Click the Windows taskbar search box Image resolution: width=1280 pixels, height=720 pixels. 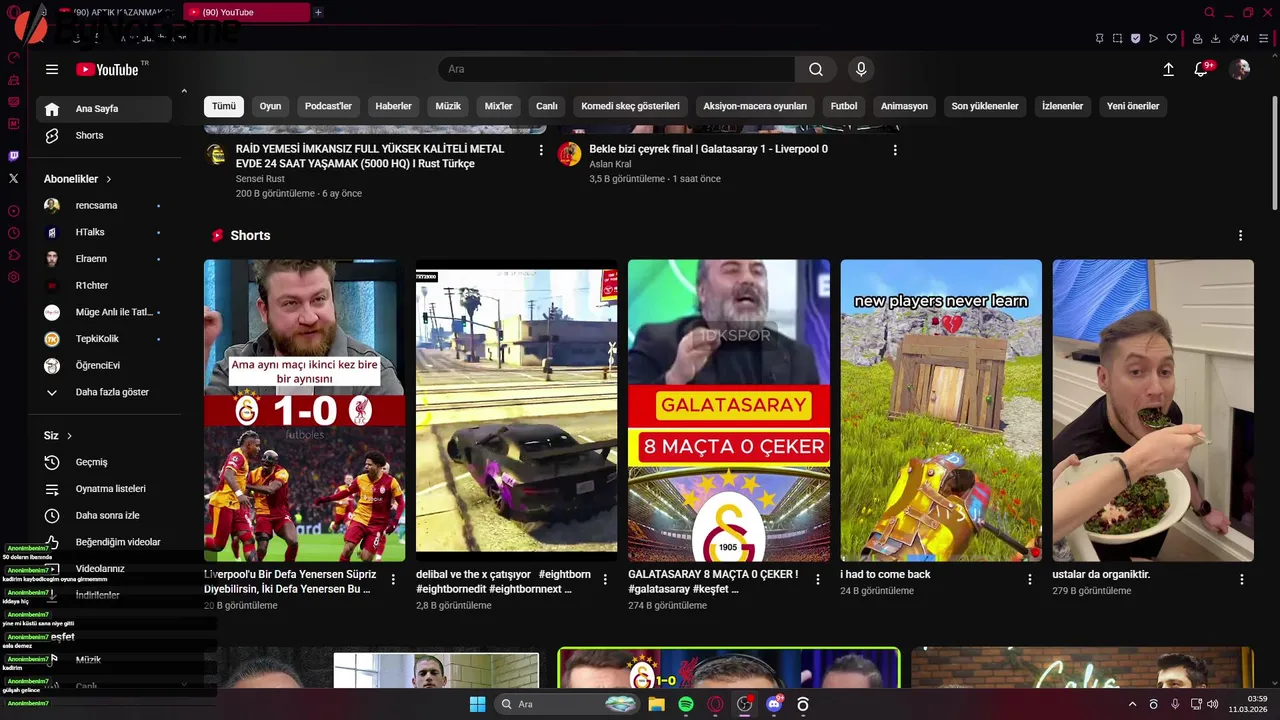568,704
